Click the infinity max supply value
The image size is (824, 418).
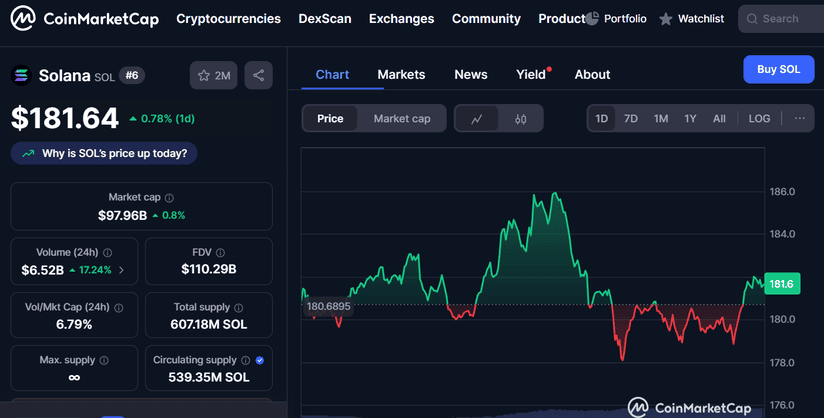74,378
